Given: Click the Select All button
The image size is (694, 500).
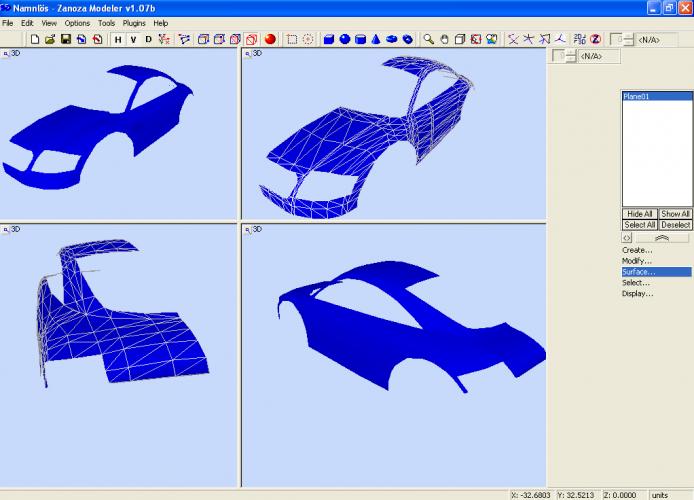Looking at the screenshot, I should (640, 225).
